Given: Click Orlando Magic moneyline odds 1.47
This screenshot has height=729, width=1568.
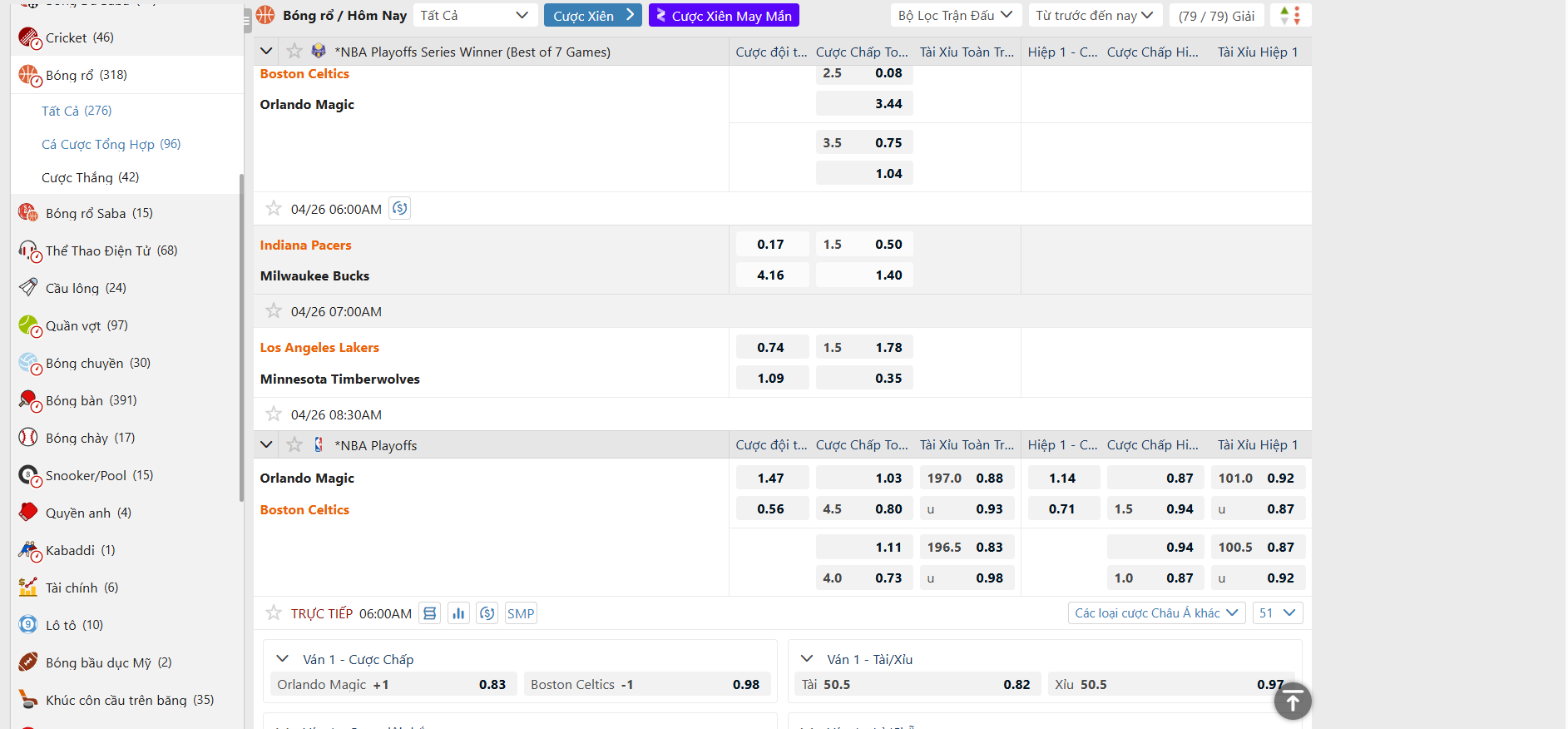Looking at the screenshot, I should [x=772, y=479].
